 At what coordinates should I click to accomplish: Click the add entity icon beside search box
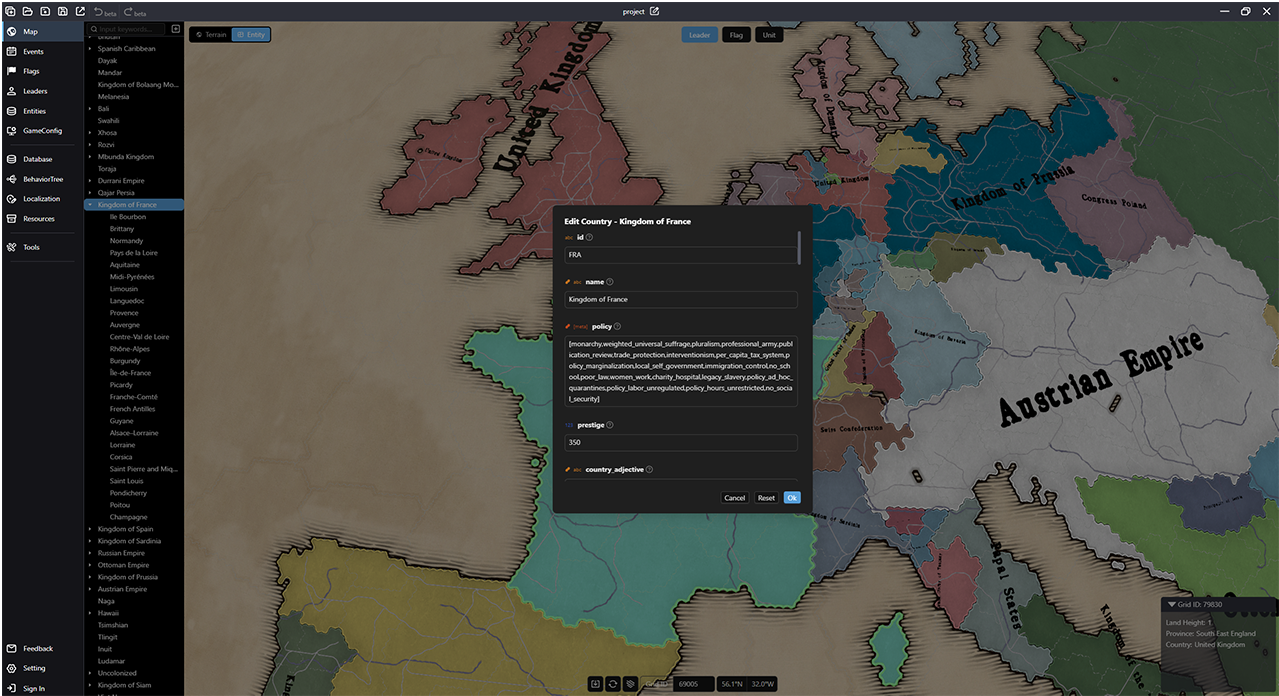pyautogui.click(x=176, y=30)
